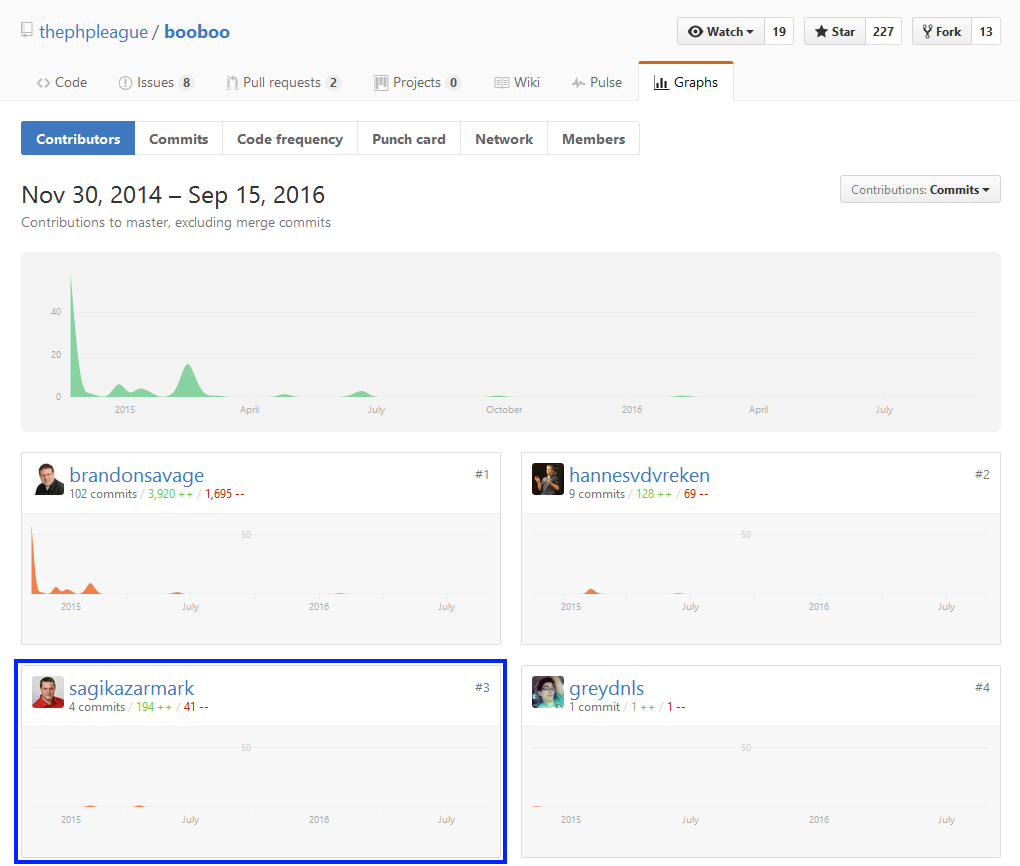This screenshot has height=866, width=1020.
Task: Switch to Code frequency graph
Action: 289,139
